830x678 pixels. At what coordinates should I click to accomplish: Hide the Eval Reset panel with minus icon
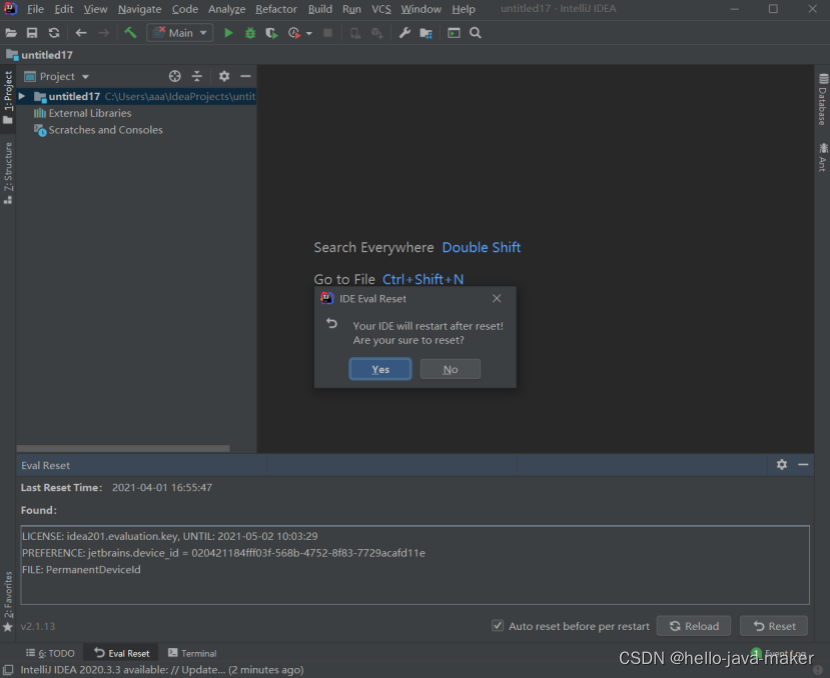(x=803, y=465)
